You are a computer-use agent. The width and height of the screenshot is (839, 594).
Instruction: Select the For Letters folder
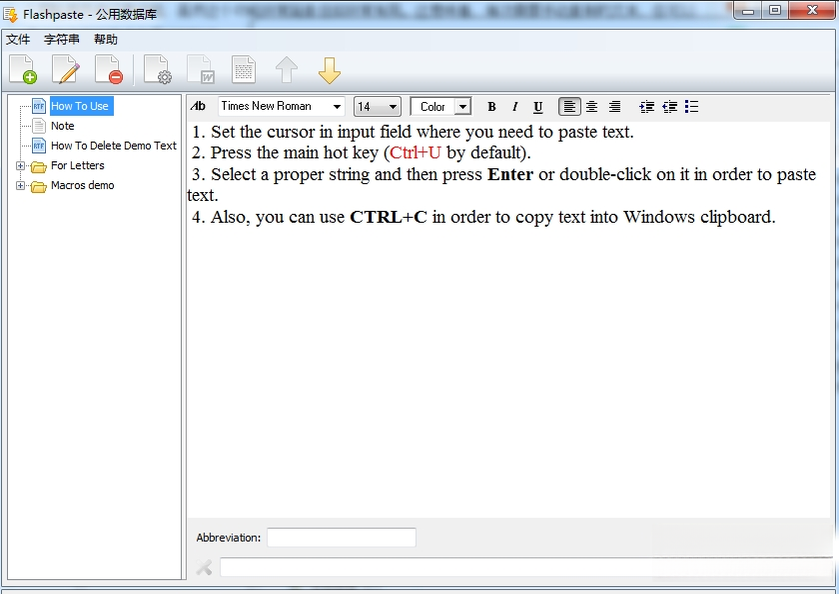click(x=78, y=165)
